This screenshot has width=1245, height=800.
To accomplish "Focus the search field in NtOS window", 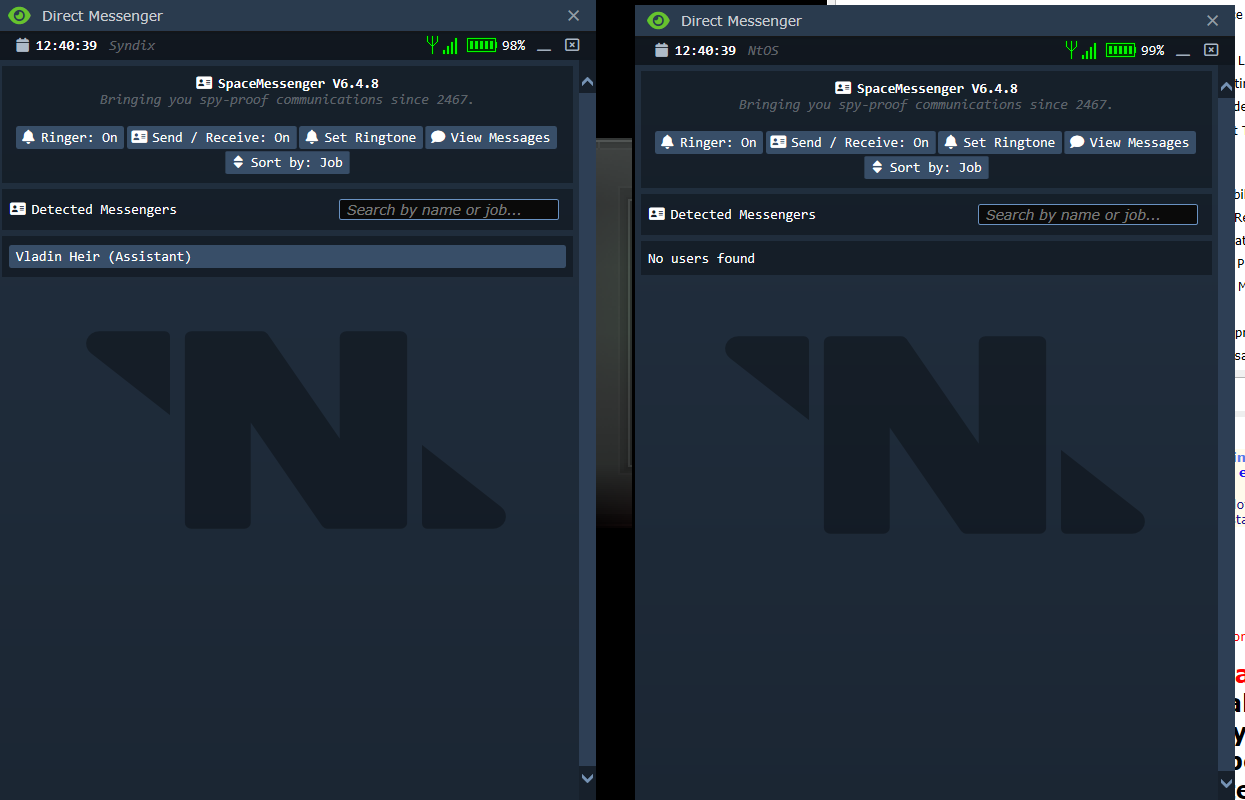I will (1088, 215).
